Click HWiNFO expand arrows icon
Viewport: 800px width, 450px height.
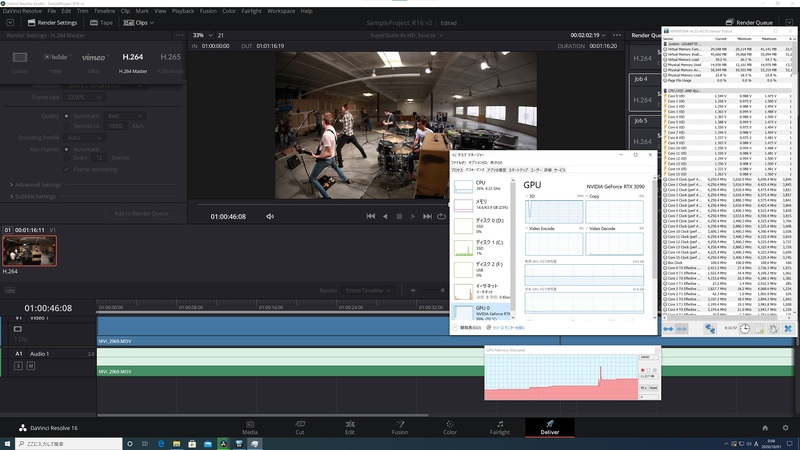(x=668, y=329)
